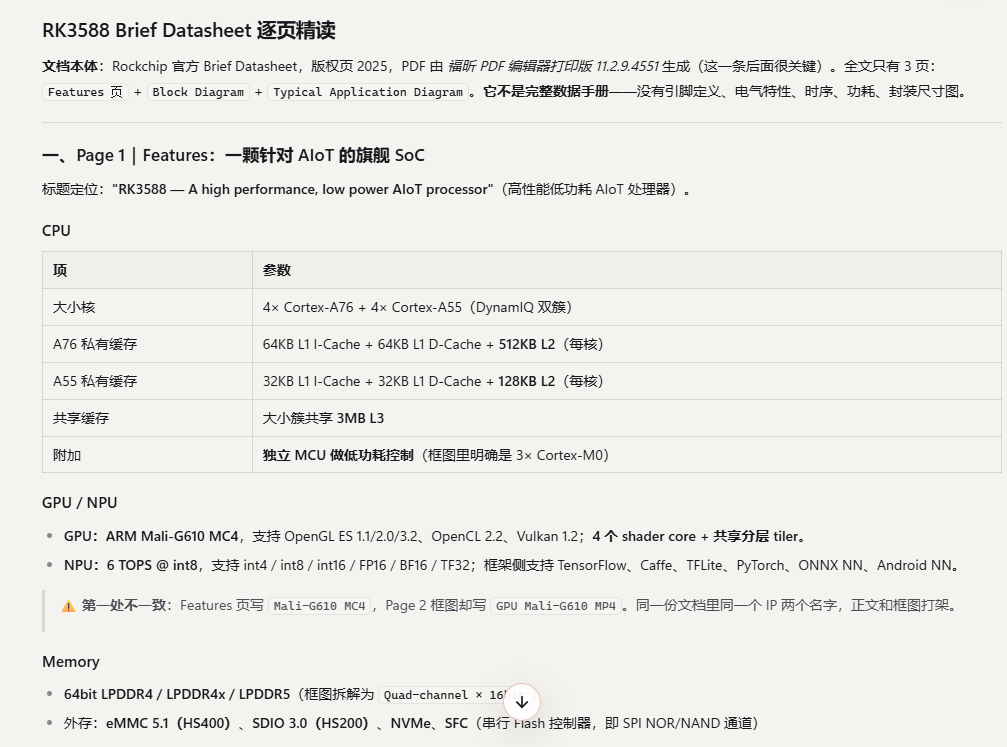
Task: Click the cell 大小簇共享 3MB L3
Action: tap(627, 418)
